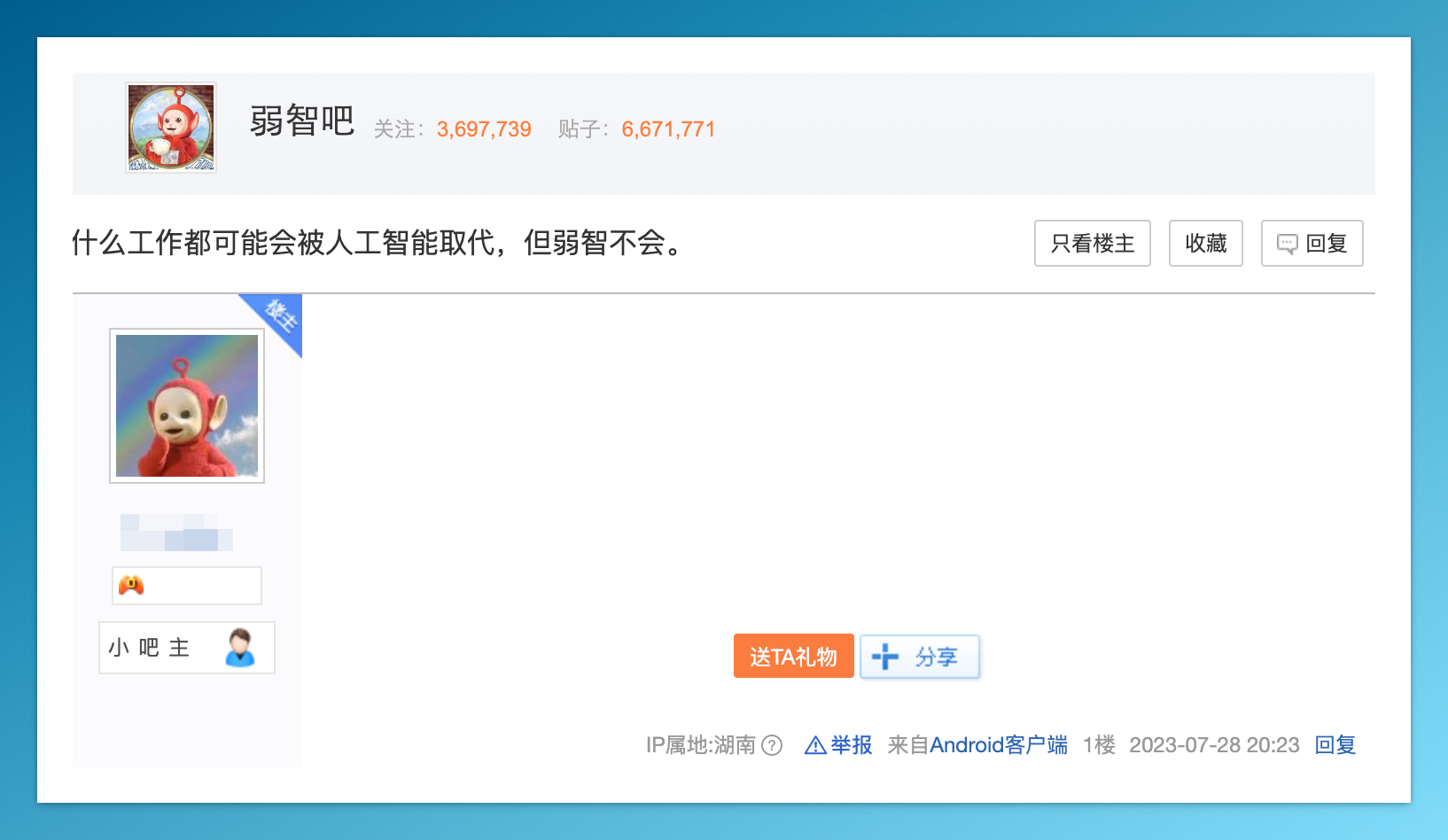Click the blue 回复 link at bottom right

point(1335,745)
